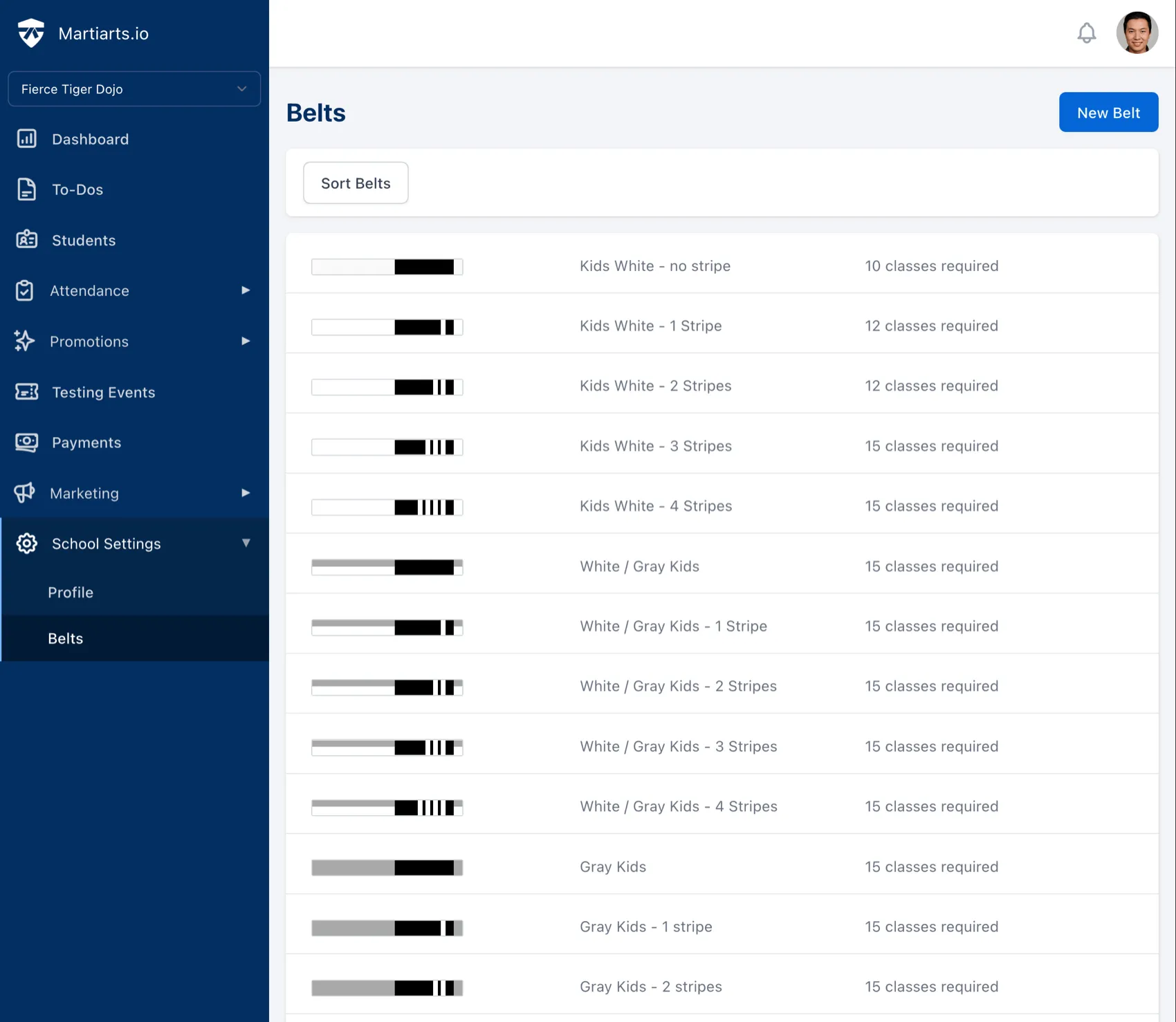Open the Fierce Tiger Dojo school dropdown

(134, 89)
